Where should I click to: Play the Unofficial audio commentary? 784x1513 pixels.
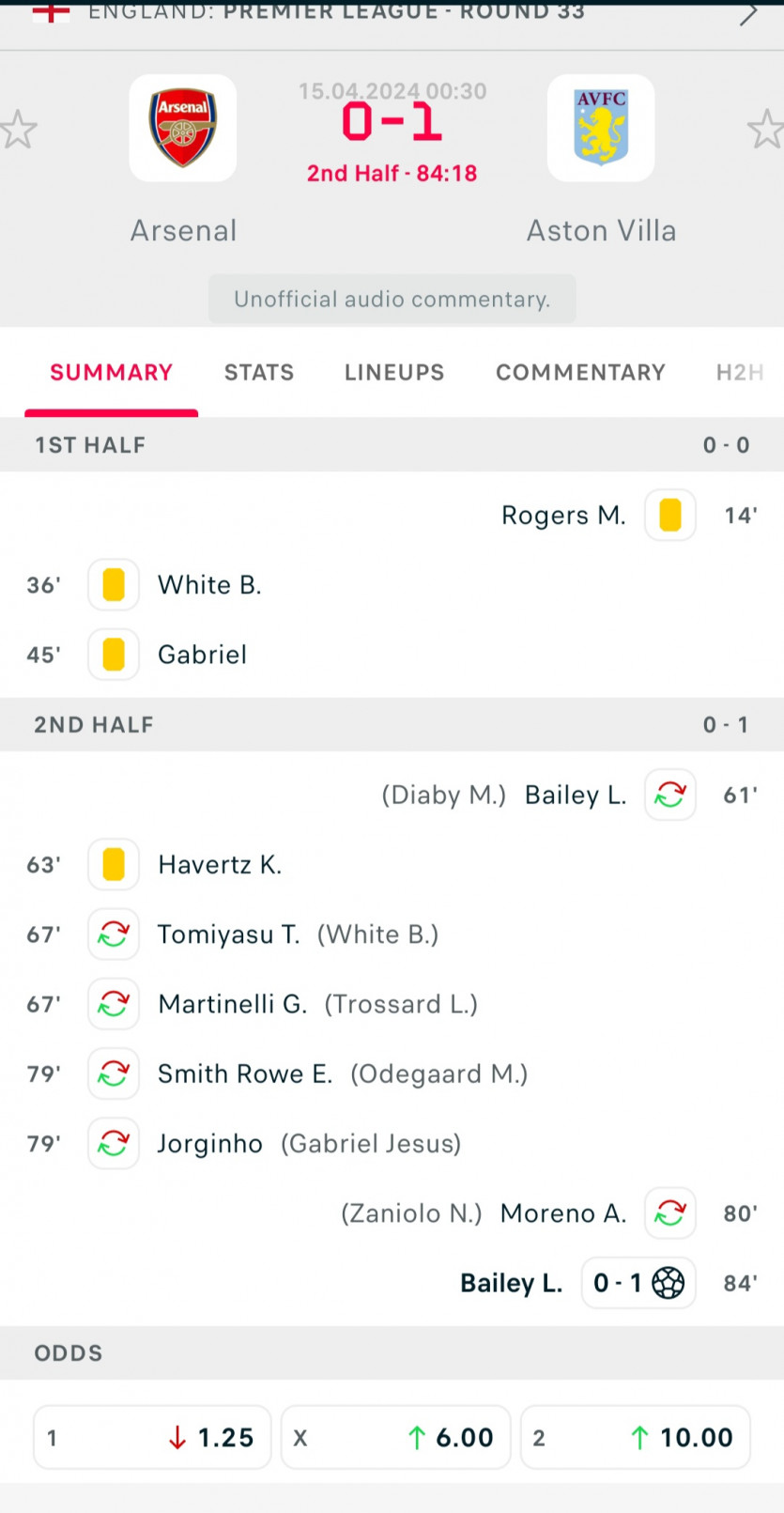pos(392,300)
